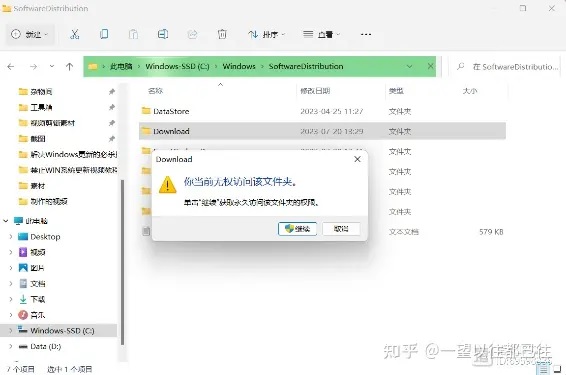Sort by the Size column header
Image resolution: width=566 pixels, height=375 pixels.
click(470, 91)
